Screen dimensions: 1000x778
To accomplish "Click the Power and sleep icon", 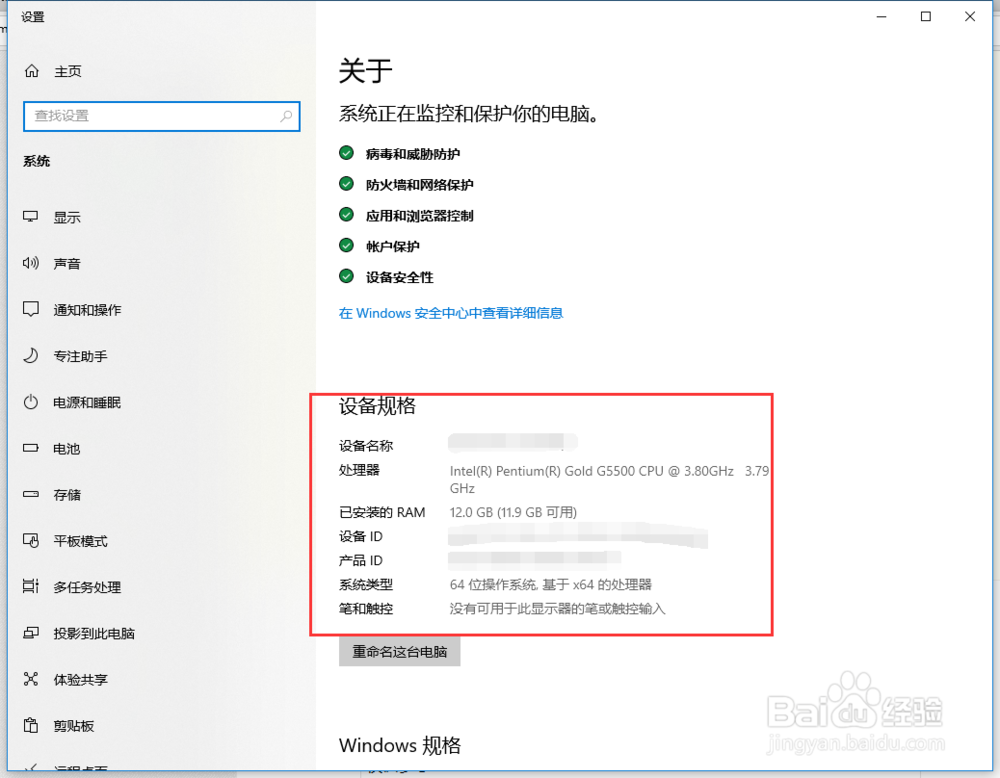I will pos(31,402).
